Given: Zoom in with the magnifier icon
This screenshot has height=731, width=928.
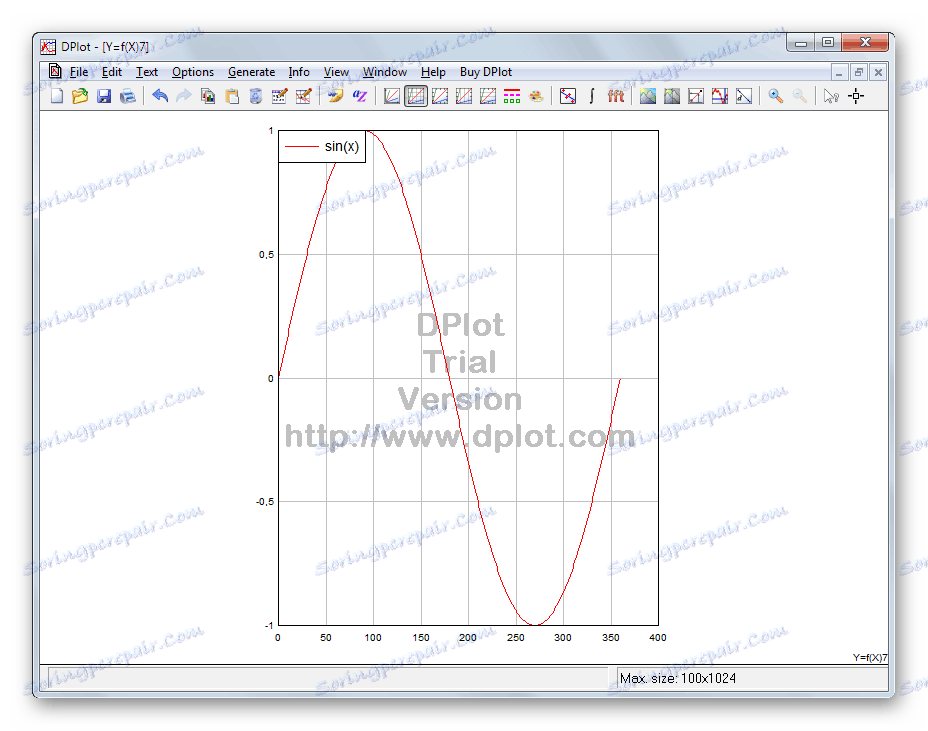Looking at the screenshot, I should click(775, 96).
